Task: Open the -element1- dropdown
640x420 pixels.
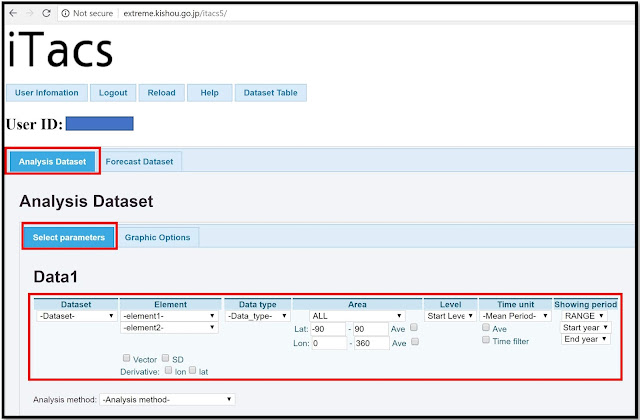Action: point(169,316)
